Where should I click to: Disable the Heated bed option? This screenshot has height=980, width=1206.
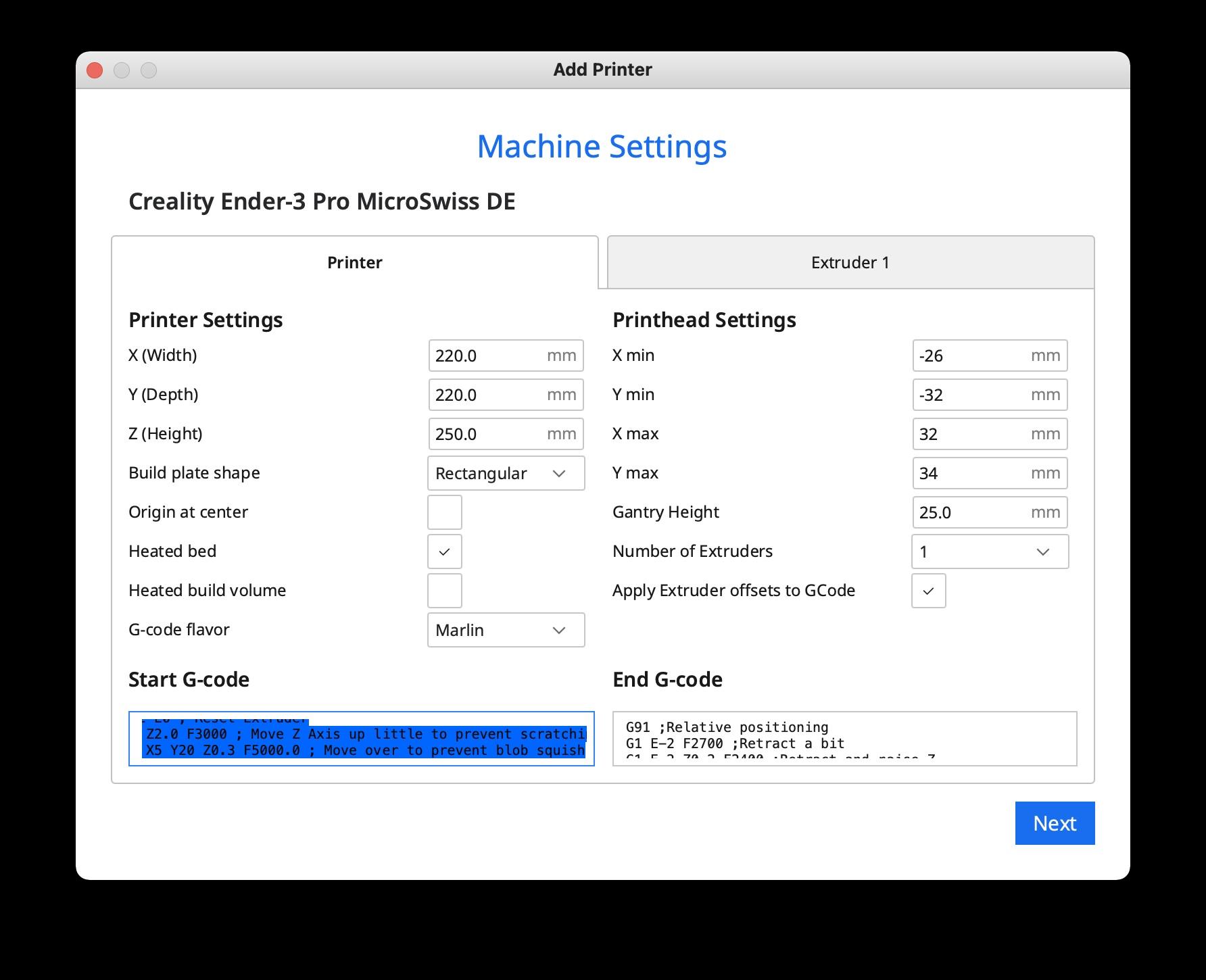(444, 552)
